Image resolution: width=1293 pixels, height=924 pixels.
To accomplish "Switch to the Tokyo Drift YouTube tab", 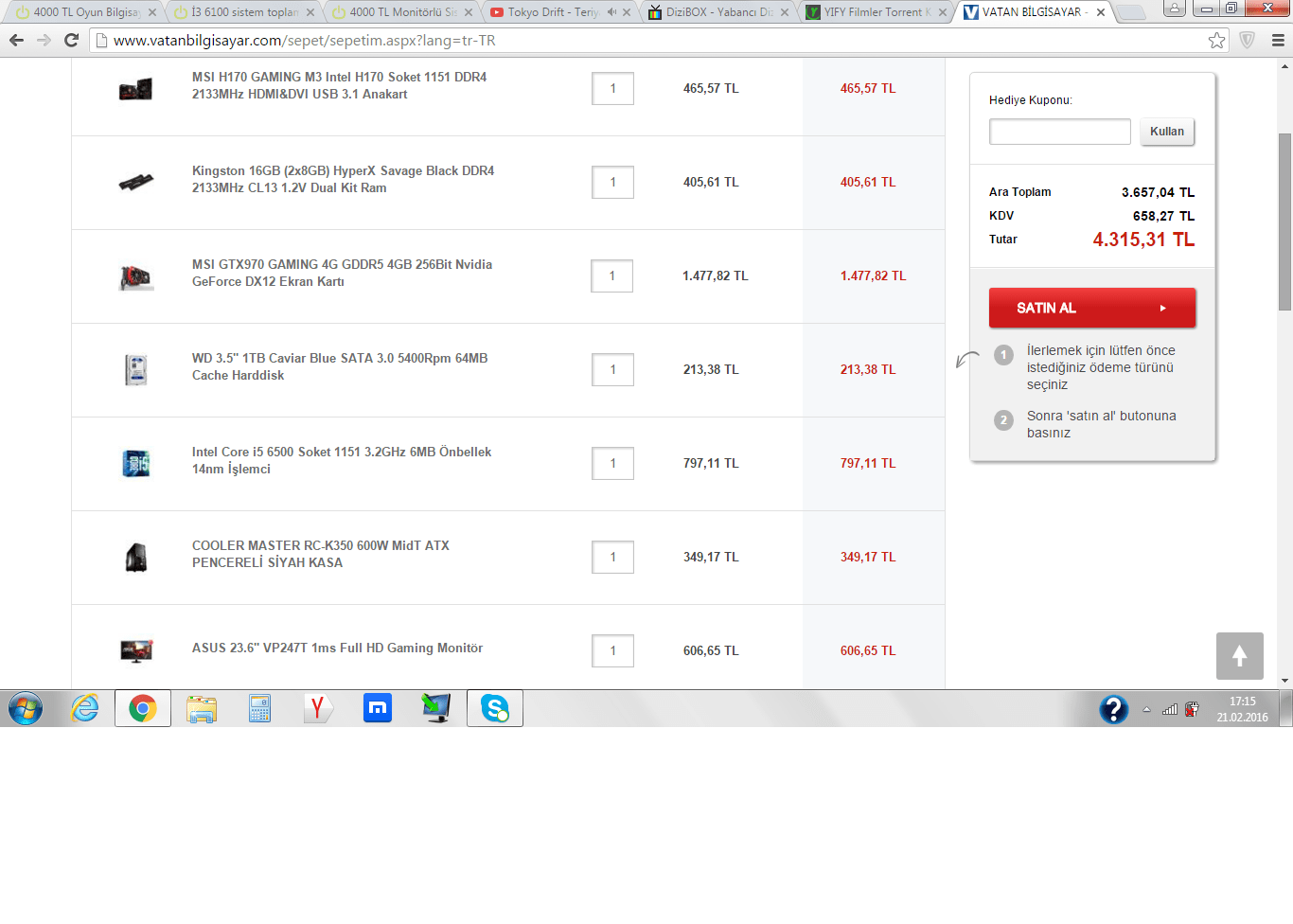I will (x=560, y=12).
